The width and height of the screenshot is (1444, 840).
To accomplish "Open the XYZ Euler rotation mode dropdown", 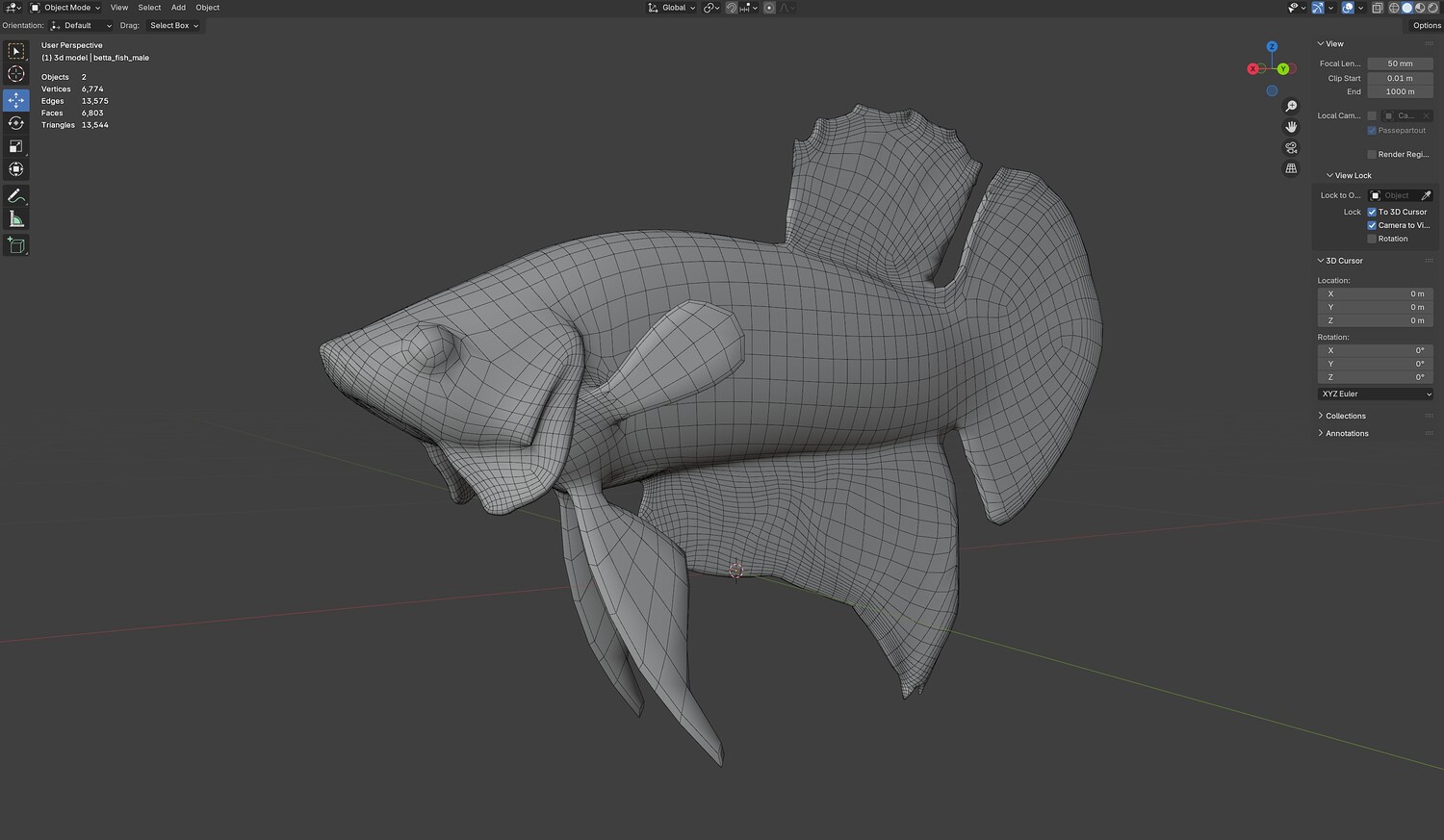I will (x=1376, y=394).
